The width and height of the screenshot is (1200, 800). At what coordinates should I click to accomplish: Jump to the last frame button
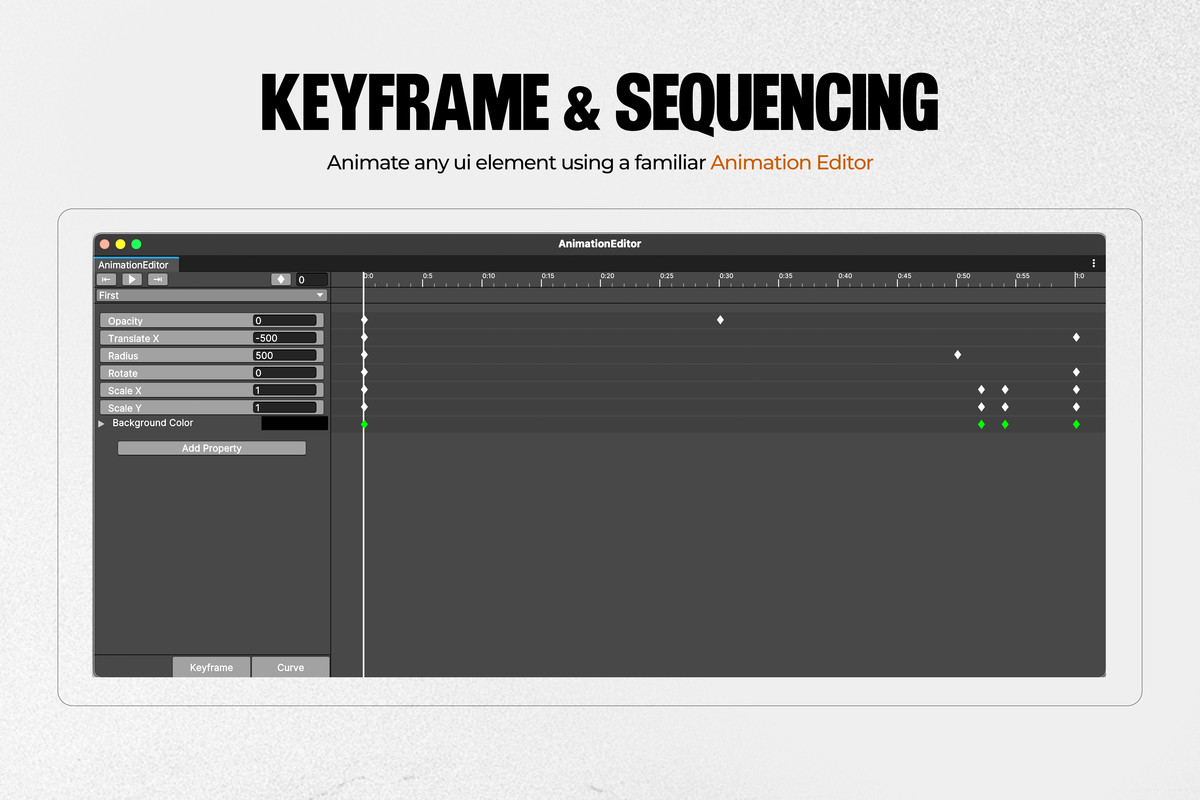(157, 280)
